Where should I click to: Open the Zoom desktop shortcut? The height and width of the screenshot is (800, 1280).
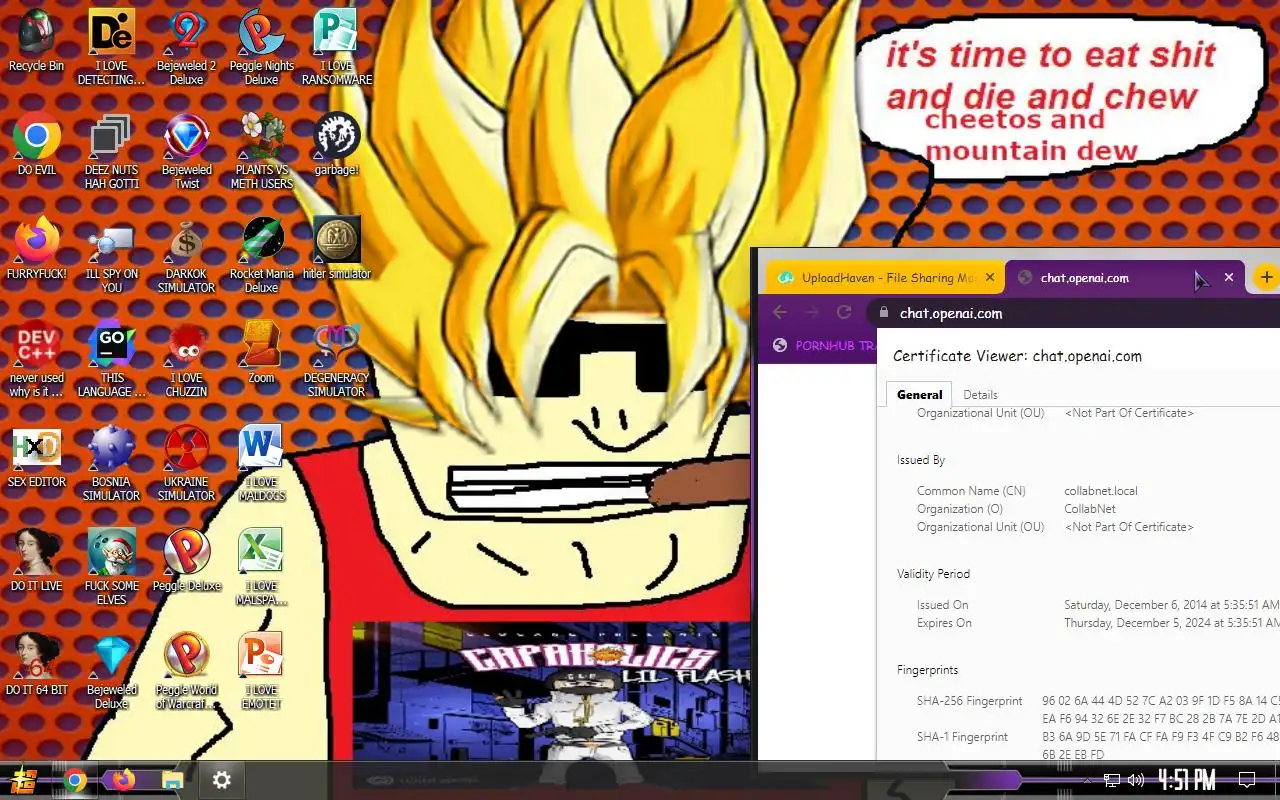pyautogui.click(x=261, y=352)
